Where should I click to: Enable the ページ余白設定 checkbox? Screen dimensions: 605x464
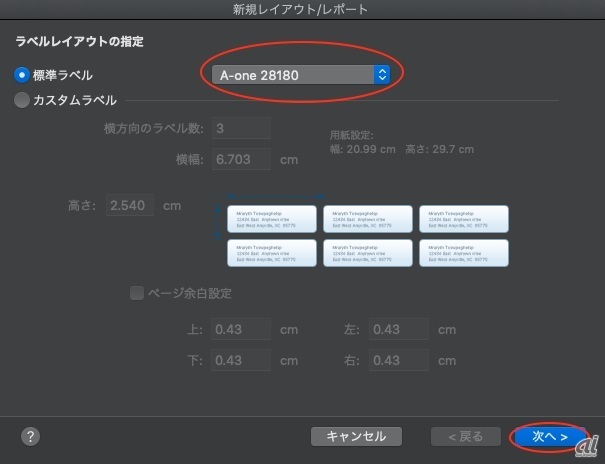136,293
